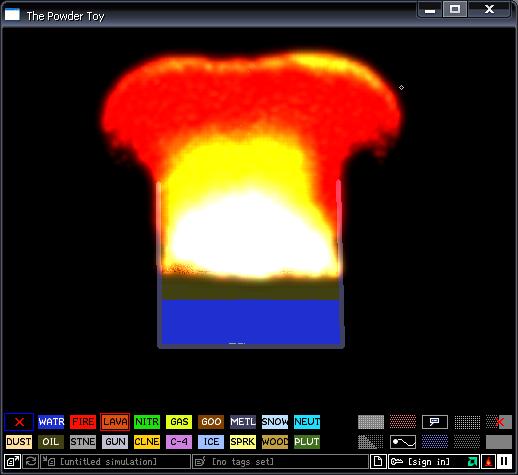Toggle the fire display mode icon

(x=489, y=462)
